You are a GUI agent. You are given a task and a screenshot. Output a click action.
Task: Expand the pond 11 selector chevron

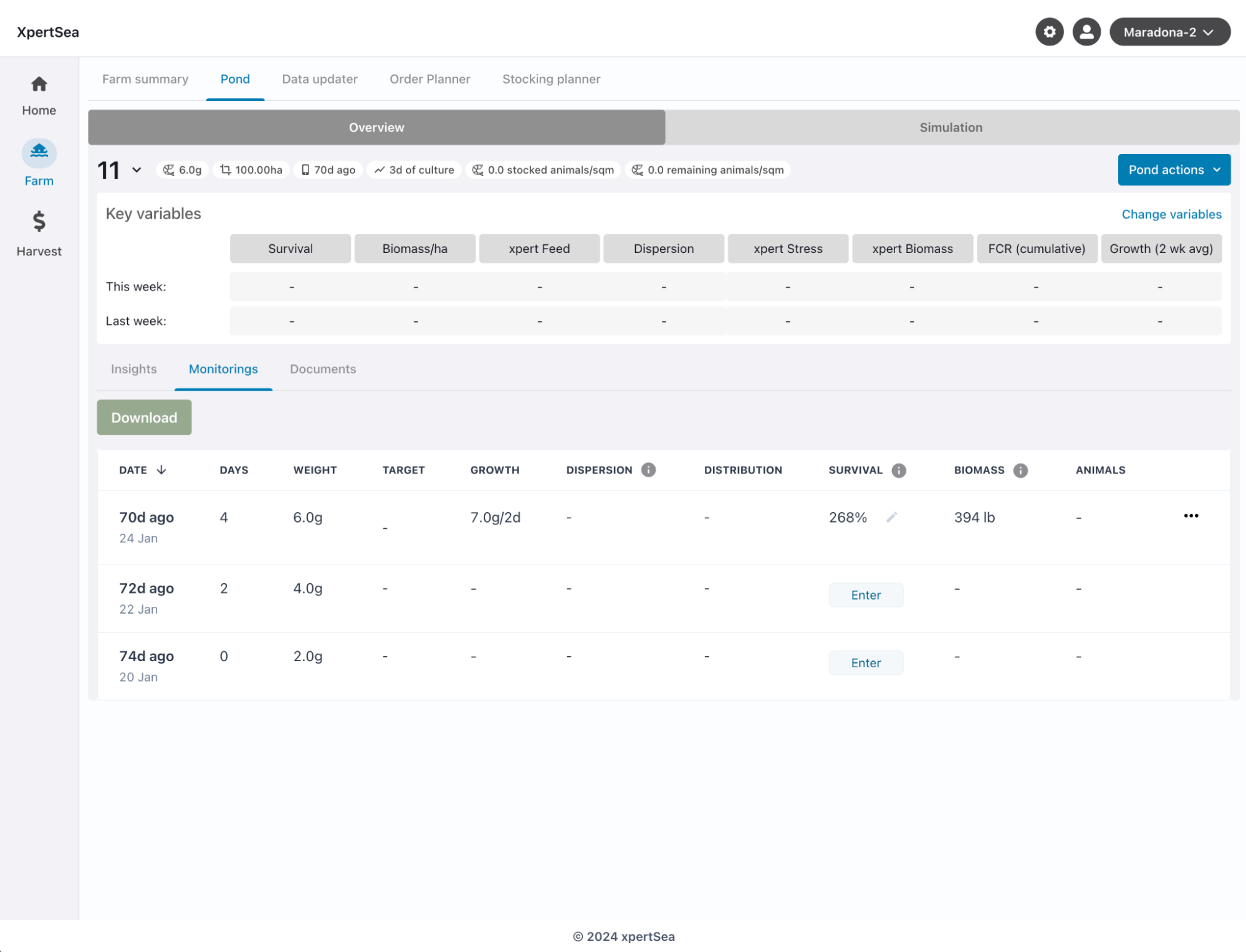tap(136, 169)
